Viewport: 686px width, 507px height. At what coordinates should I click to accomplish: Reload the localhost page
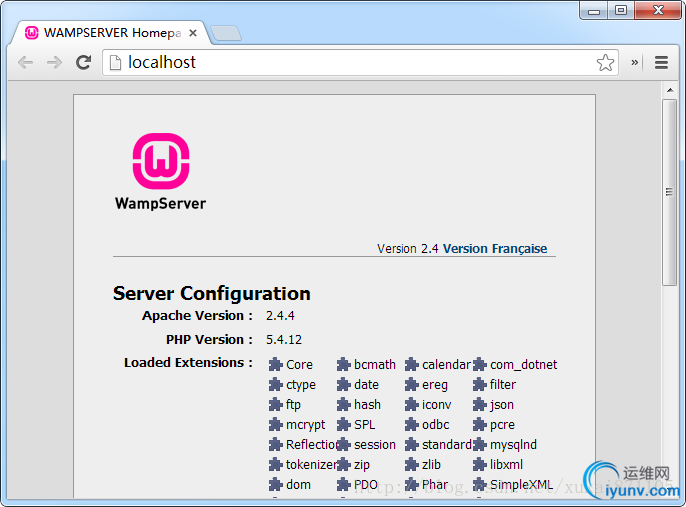click(83, 63)
